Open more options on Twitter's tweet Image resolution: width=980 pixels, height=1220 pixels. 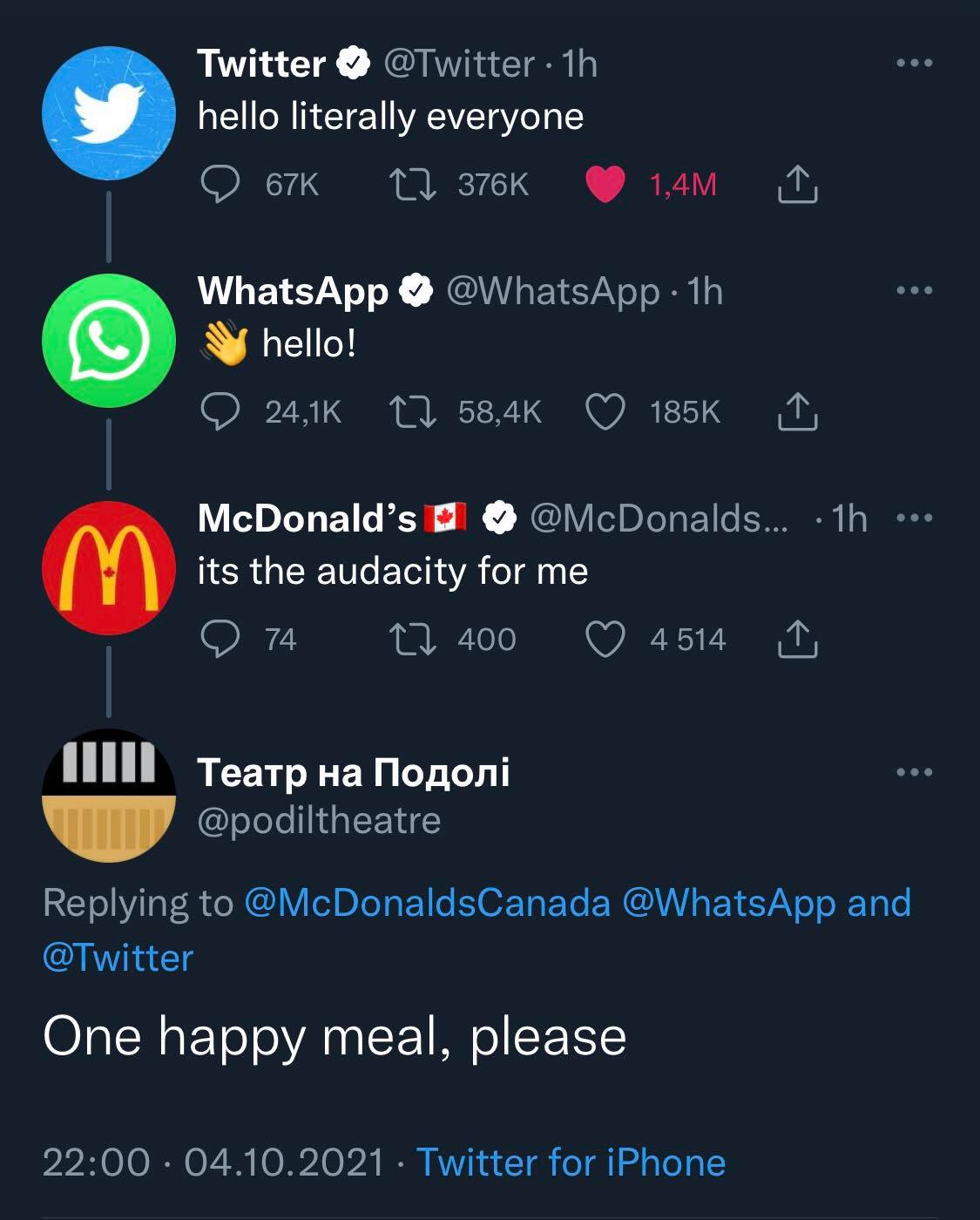click(x=915, y=64)
